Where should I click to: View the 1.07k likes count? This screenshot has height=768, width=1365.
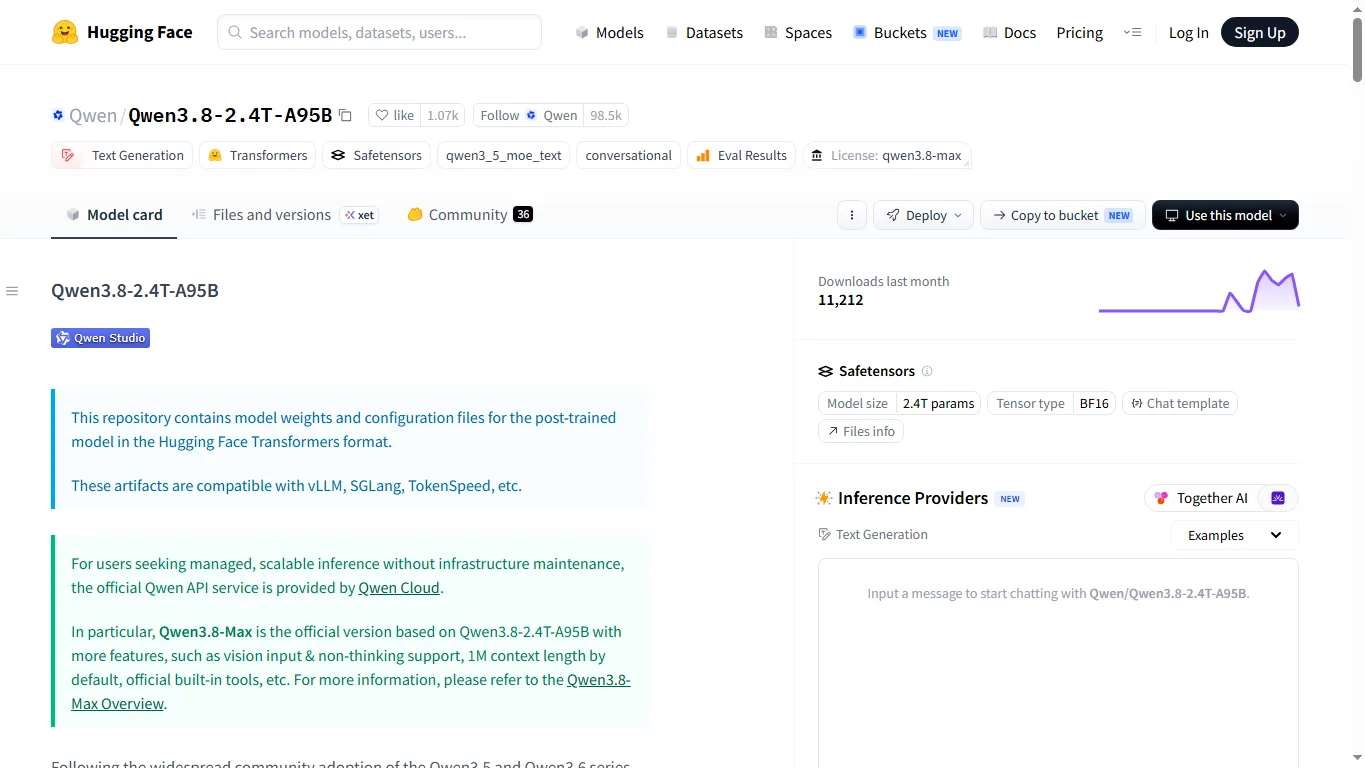[443, 115]
